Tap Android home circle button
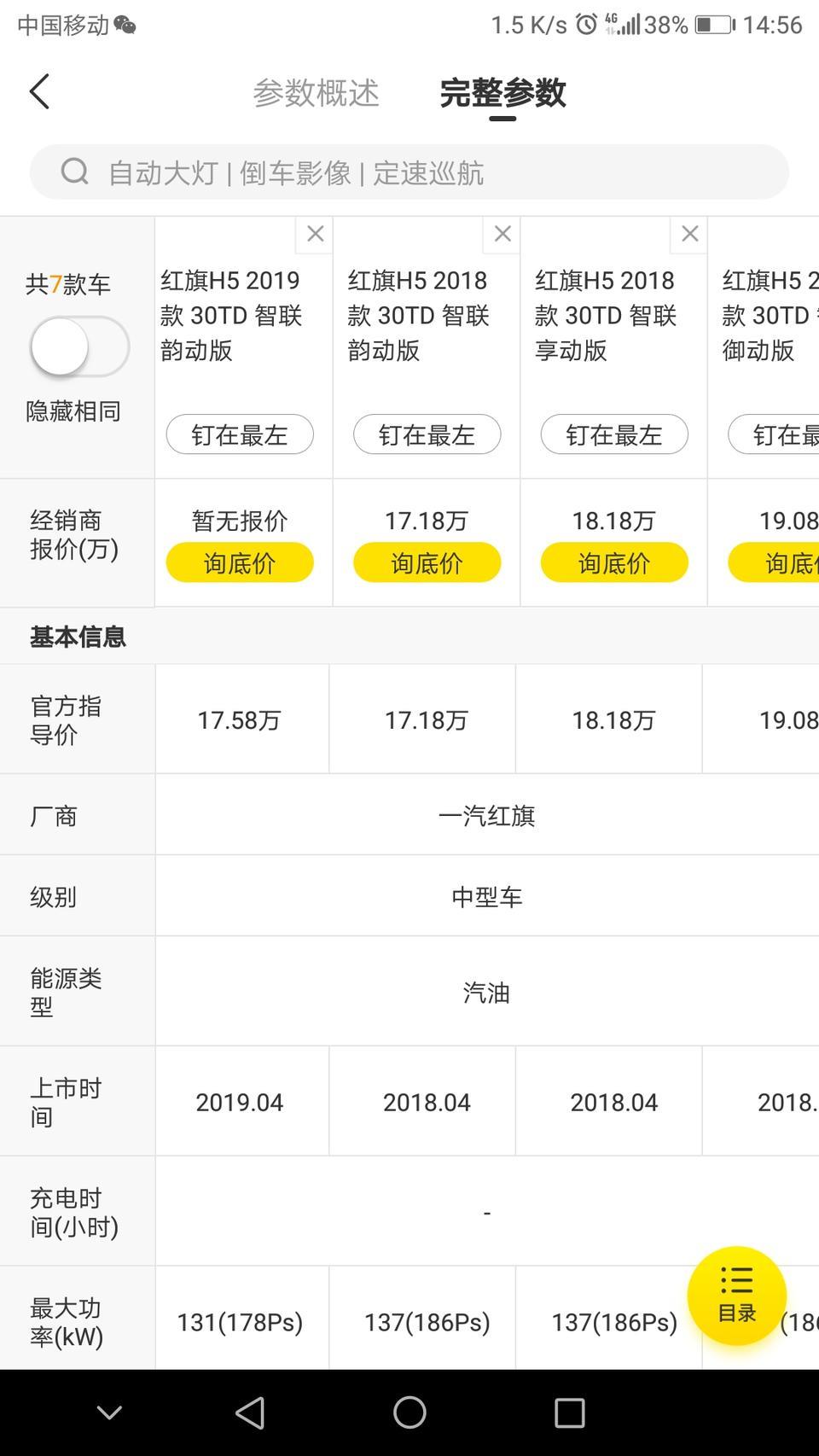Viewport: 819px width, 1456px height. pyautogui.click(x=409, y=1412)
